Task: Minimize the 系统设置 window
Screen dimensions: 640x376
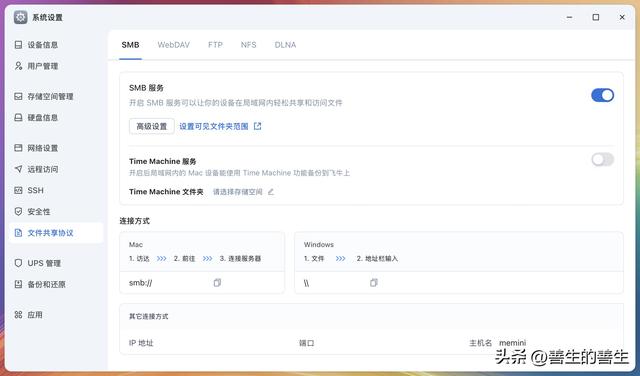Action: pos(569,17)
